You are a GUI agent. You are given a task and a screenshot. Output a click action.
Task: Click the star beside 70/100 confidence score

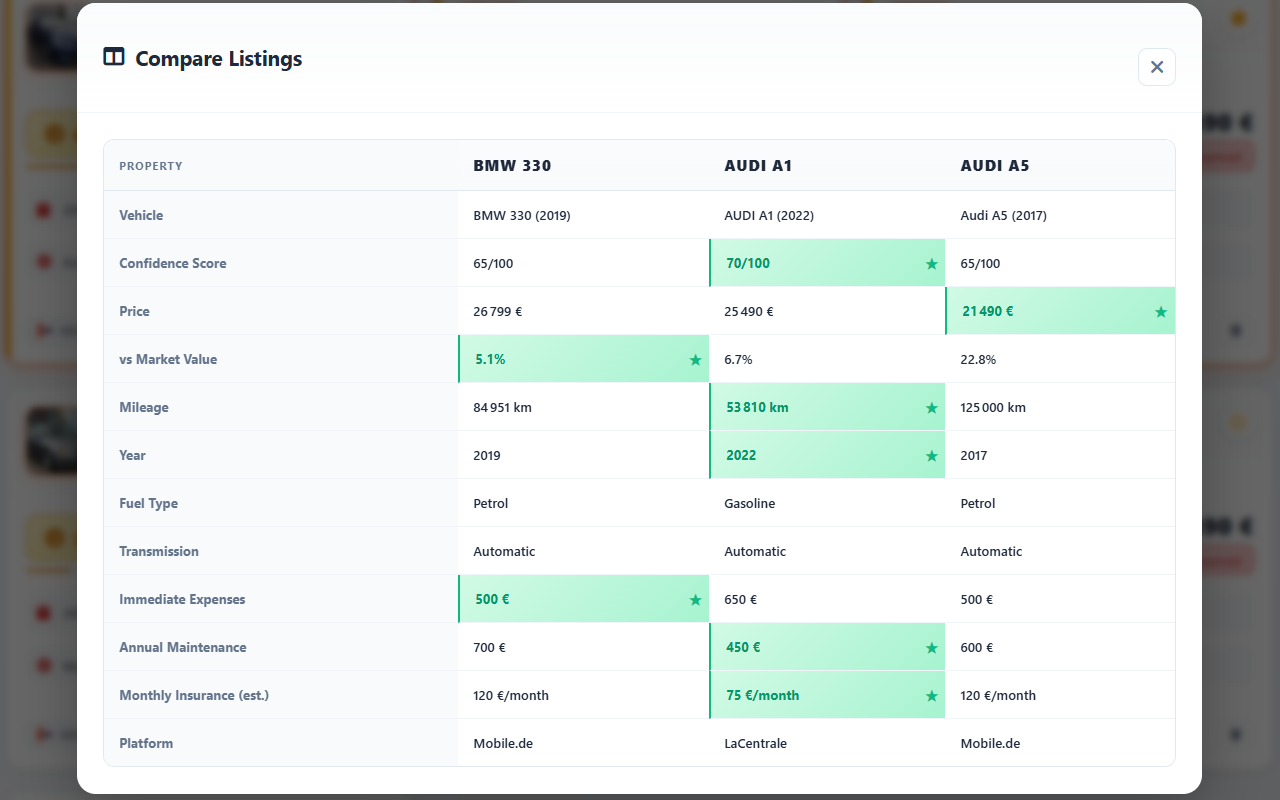click(932, 264)
